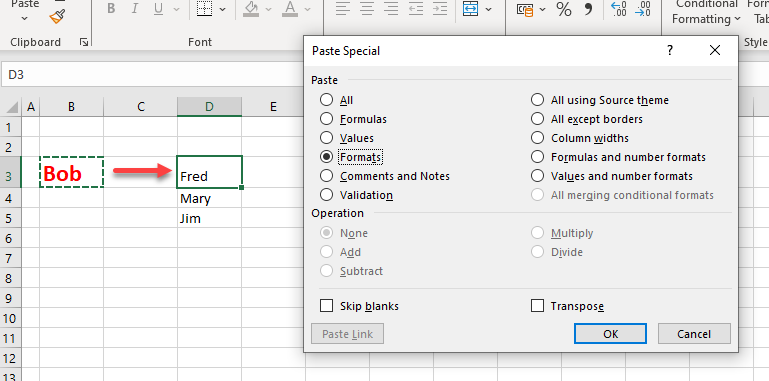Apply Comma Style
769x381 pixels.
[x=588, y=8]
